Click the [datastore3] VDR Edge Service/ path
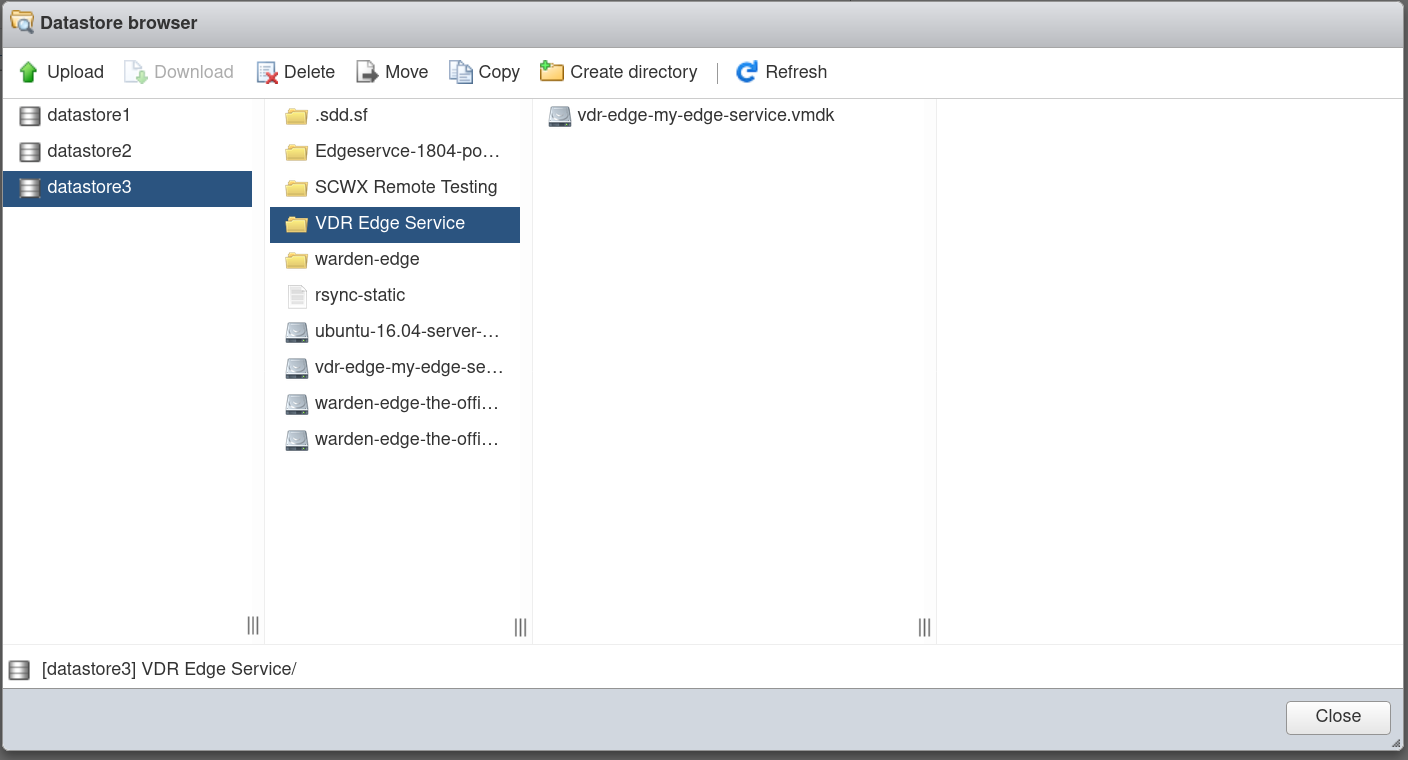Image resolution: width=1408 pixels, height=760 pixels. 169,670
